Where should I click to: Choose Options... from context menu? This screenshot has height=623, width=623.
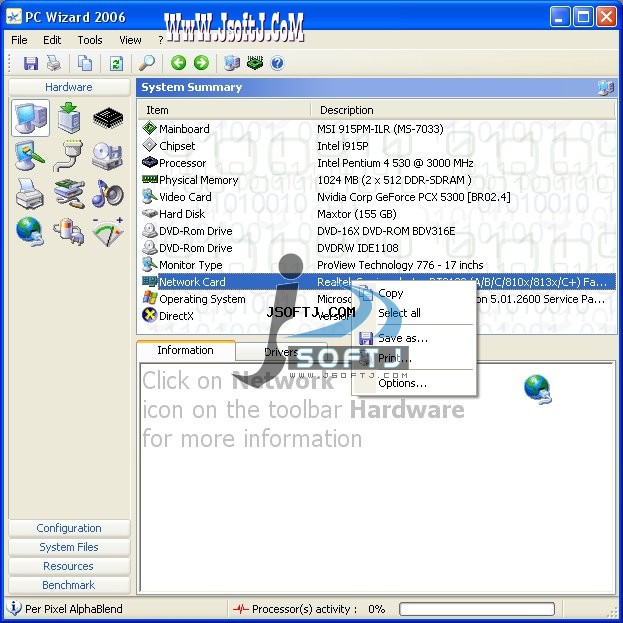pos(414,383)
